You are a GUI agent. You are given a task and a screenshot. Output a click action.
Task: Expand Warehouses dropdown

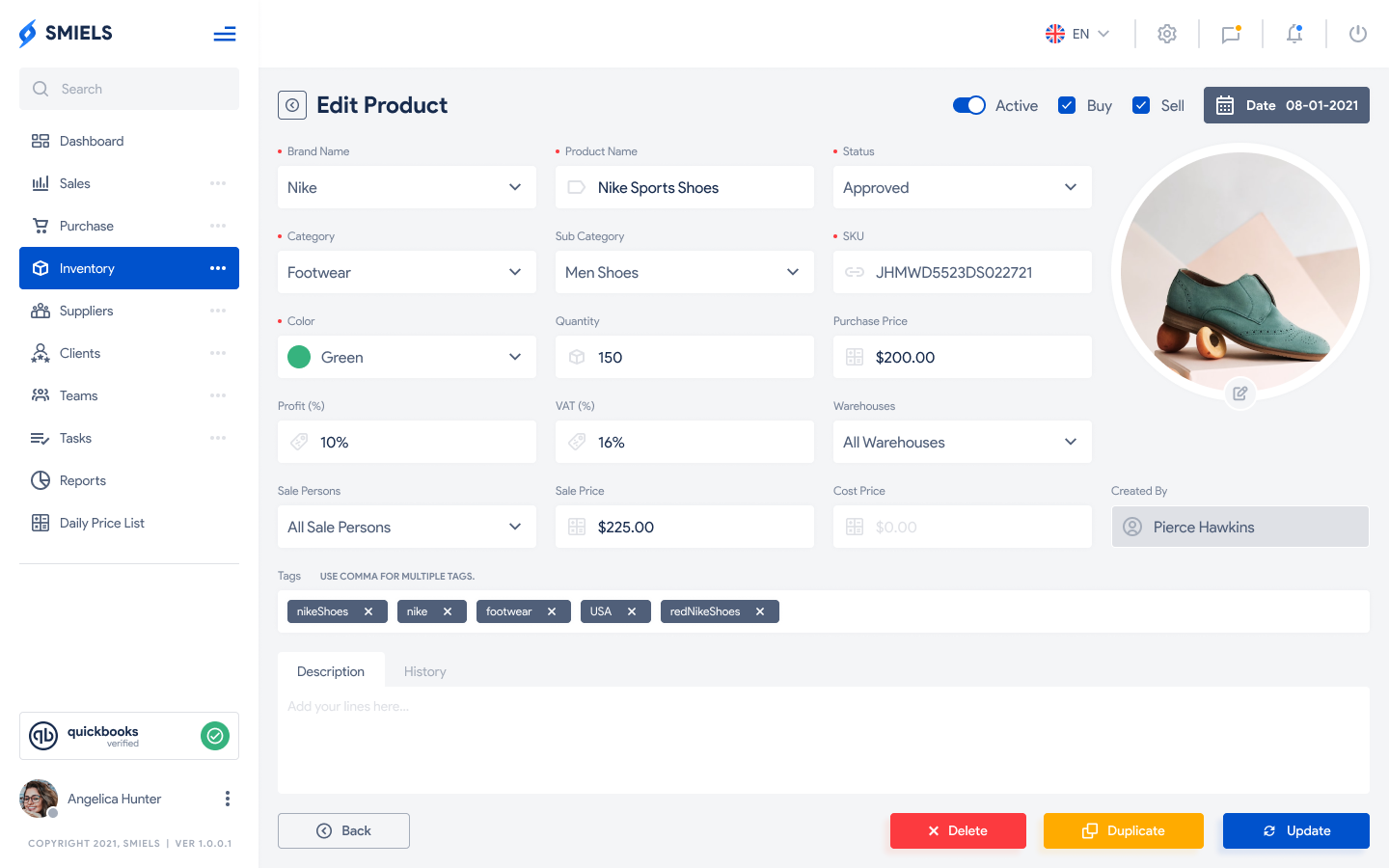tap(963, 442)
